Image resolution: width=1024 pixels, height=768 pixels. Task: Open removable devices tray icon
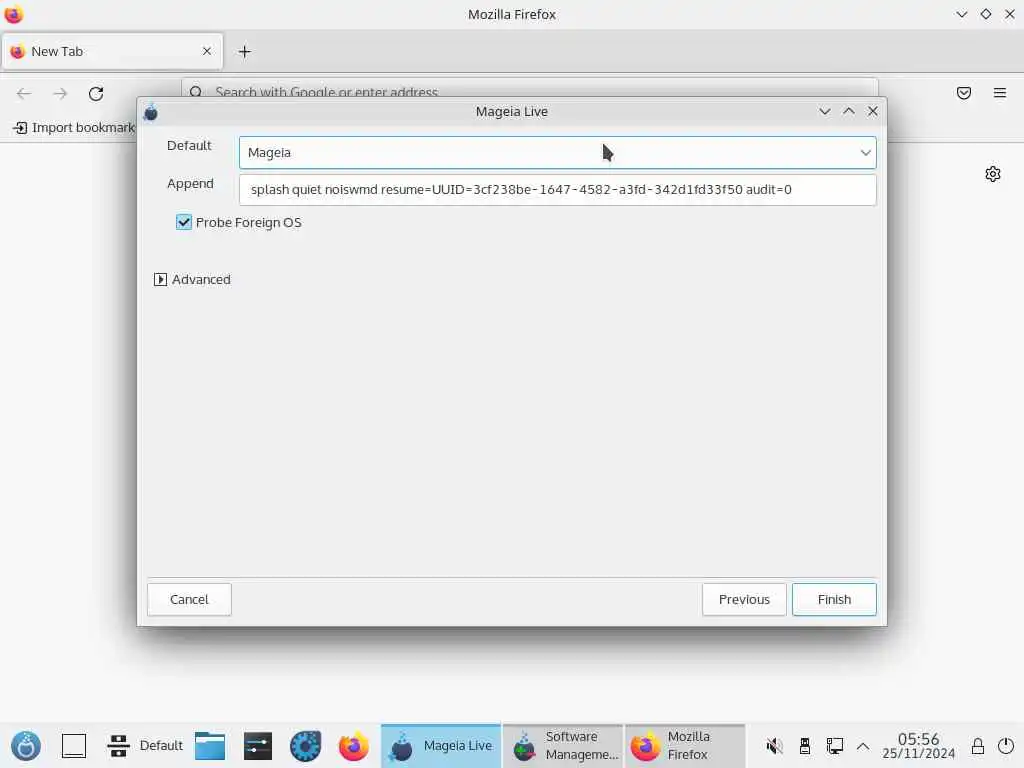(x=805, y=746)
